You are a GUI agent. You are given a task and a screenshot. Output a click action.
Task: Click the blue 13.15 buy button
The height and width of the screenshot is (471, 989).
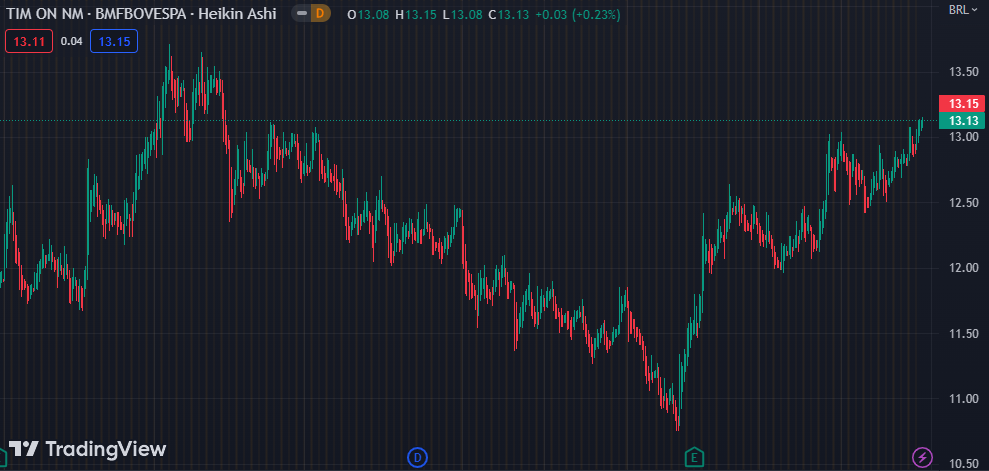coord(114,42)
